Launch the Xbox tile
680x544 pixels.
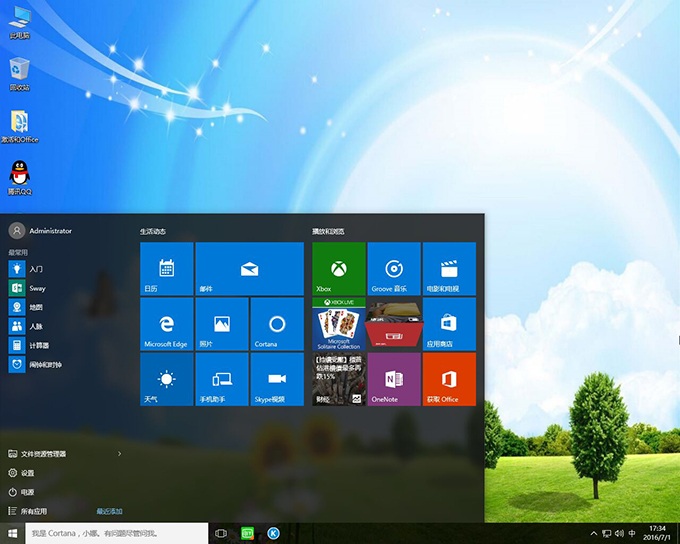(339, 268)
